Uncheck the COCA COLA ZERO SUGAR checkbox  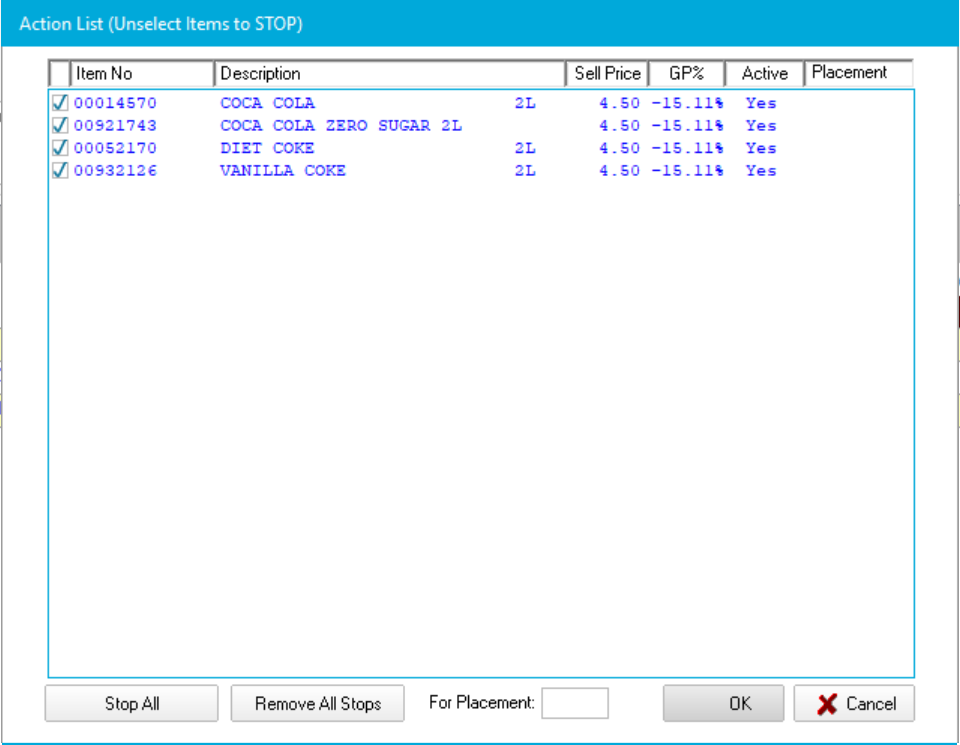(59, 126)
